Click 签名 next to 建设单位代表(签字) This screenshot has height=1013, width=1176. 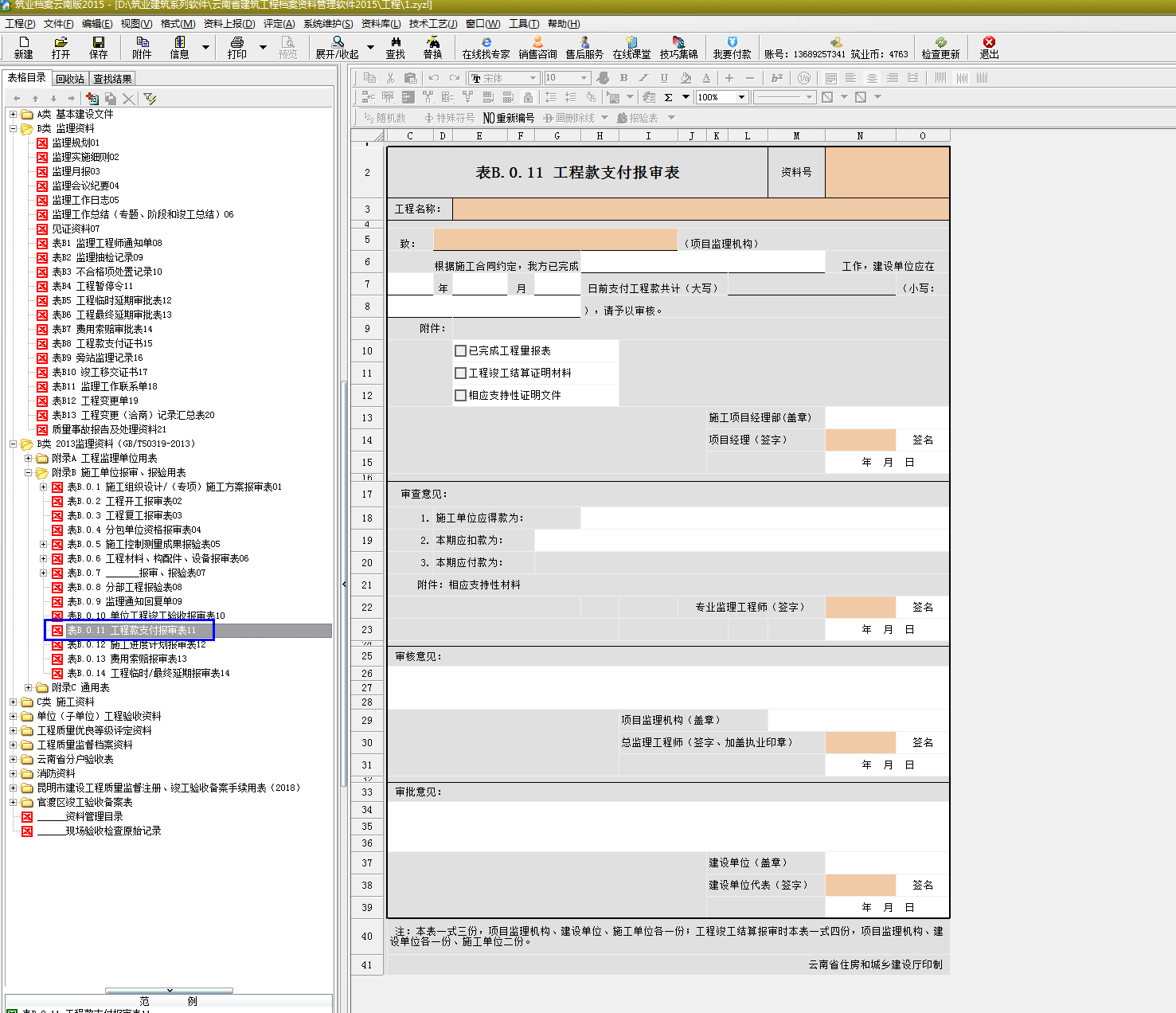tap(923, 885)
